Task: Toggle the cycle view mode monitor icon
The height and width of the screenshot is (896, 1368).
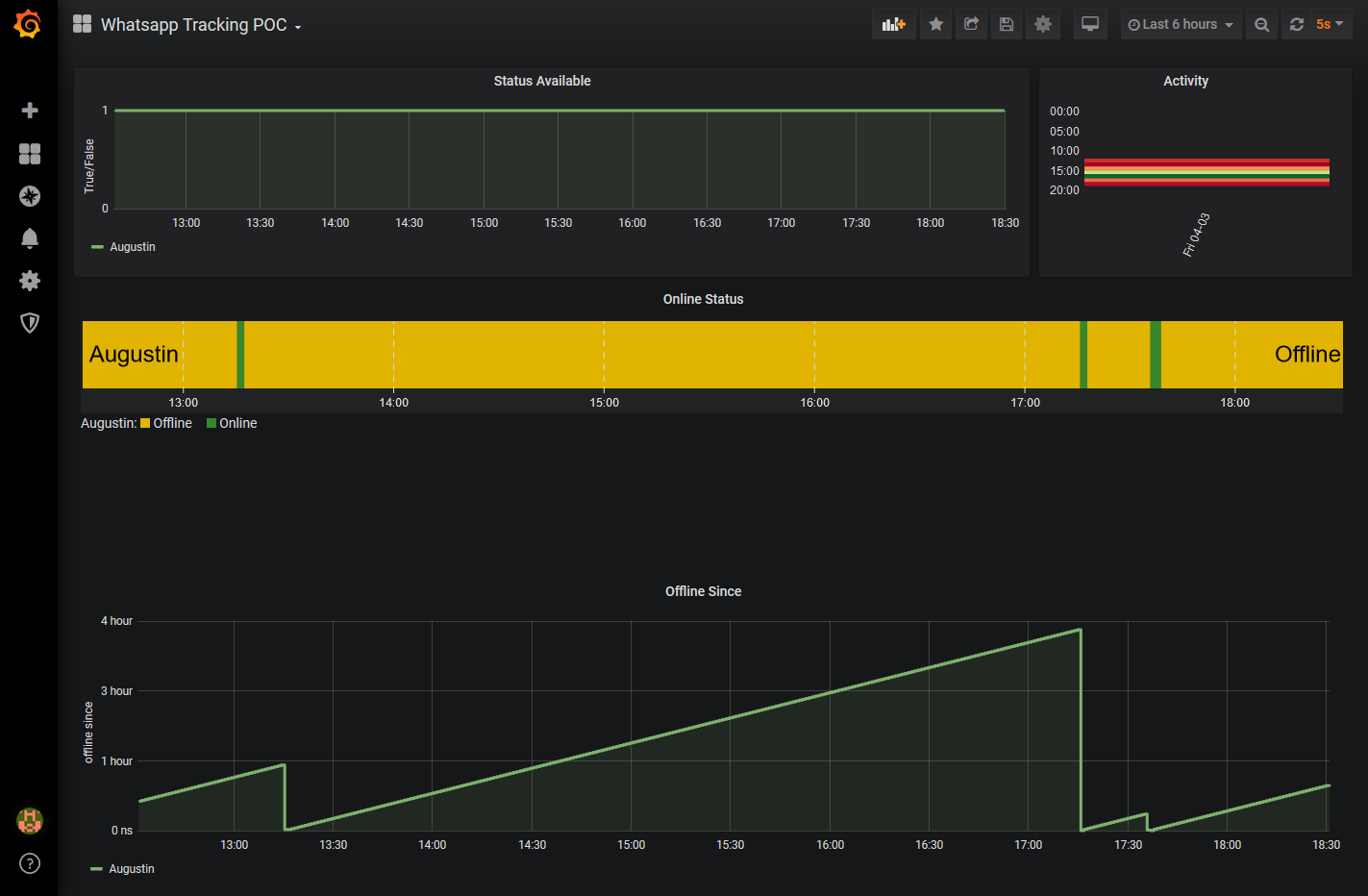Action: (1090, 25)
